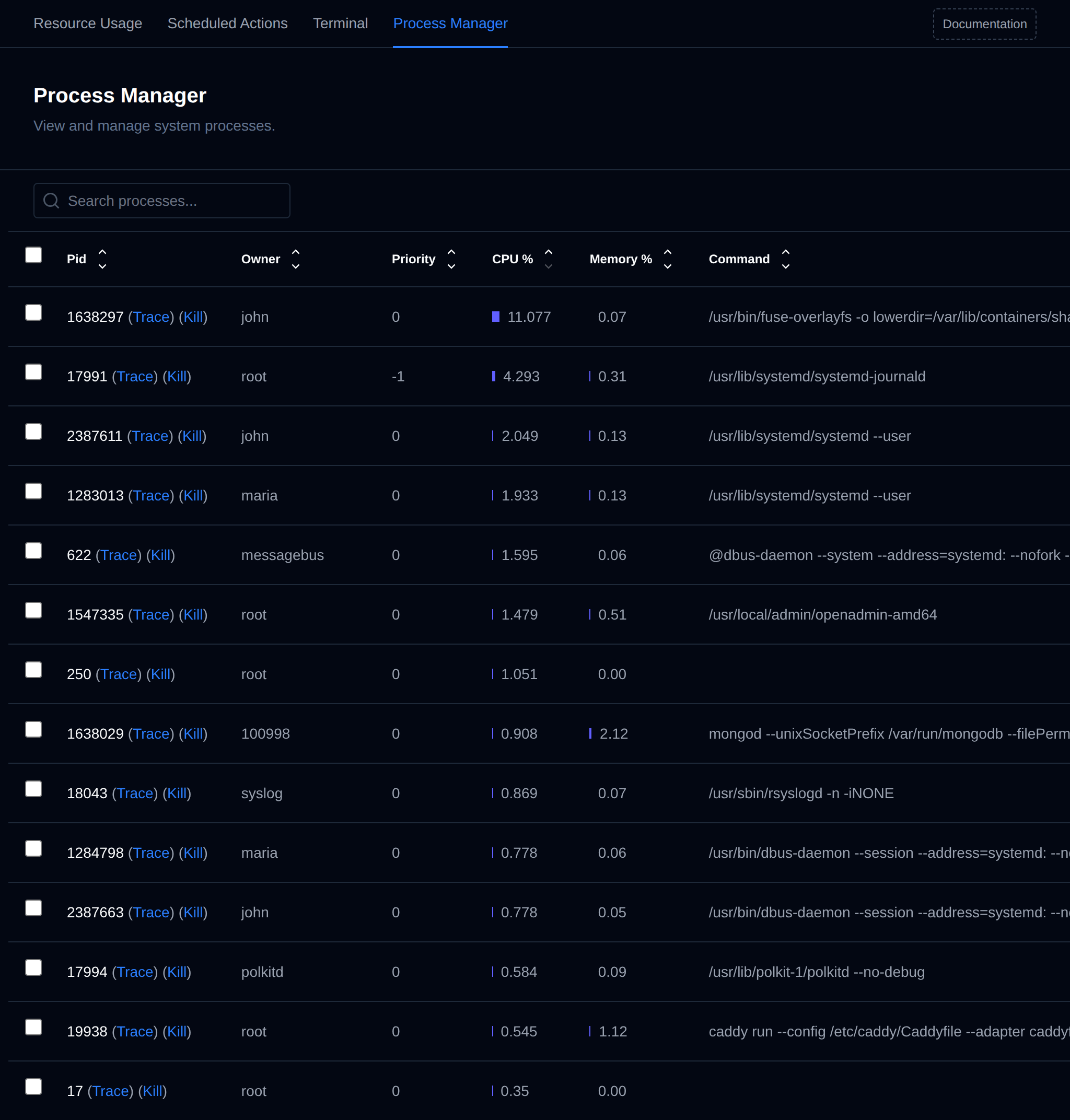Kill caddy process 19938
Screen dimensions: 1070x1120
[177, 1032]
